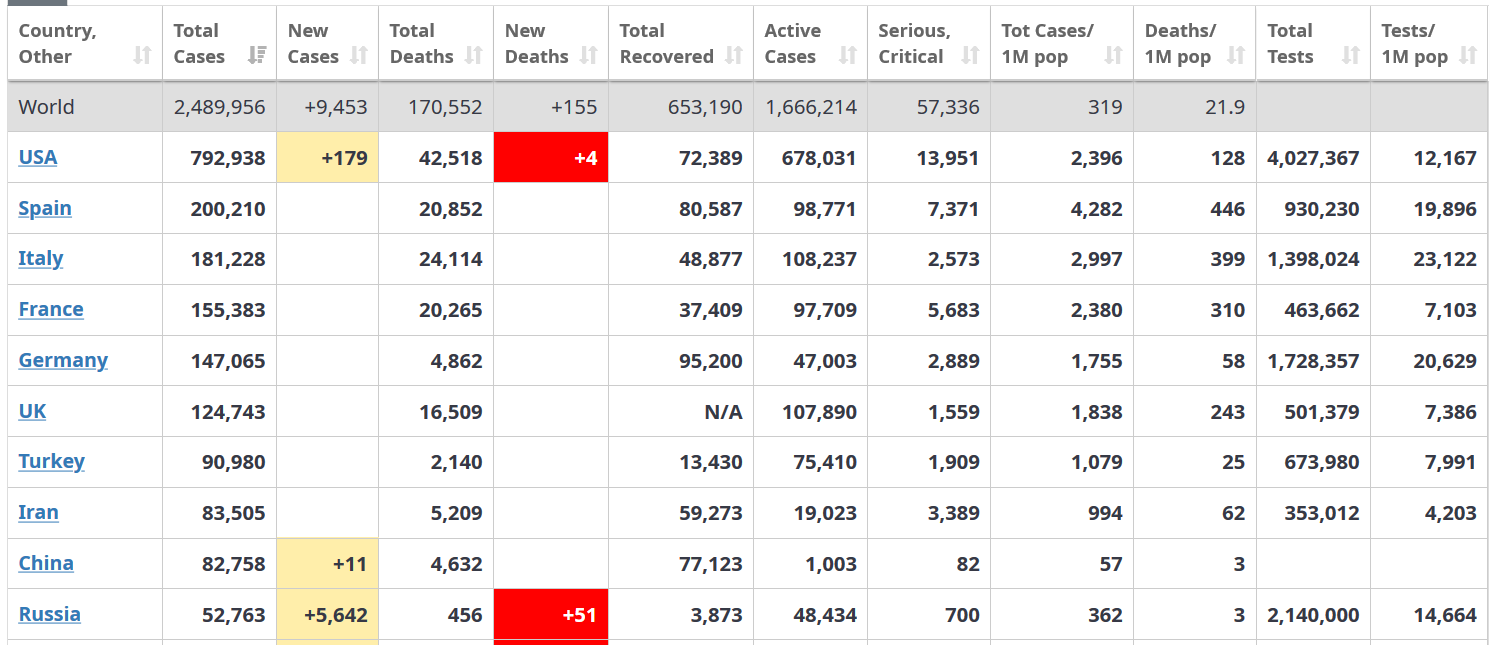
Task: Click France serious critical value 5,683
Action: [954, 310]
